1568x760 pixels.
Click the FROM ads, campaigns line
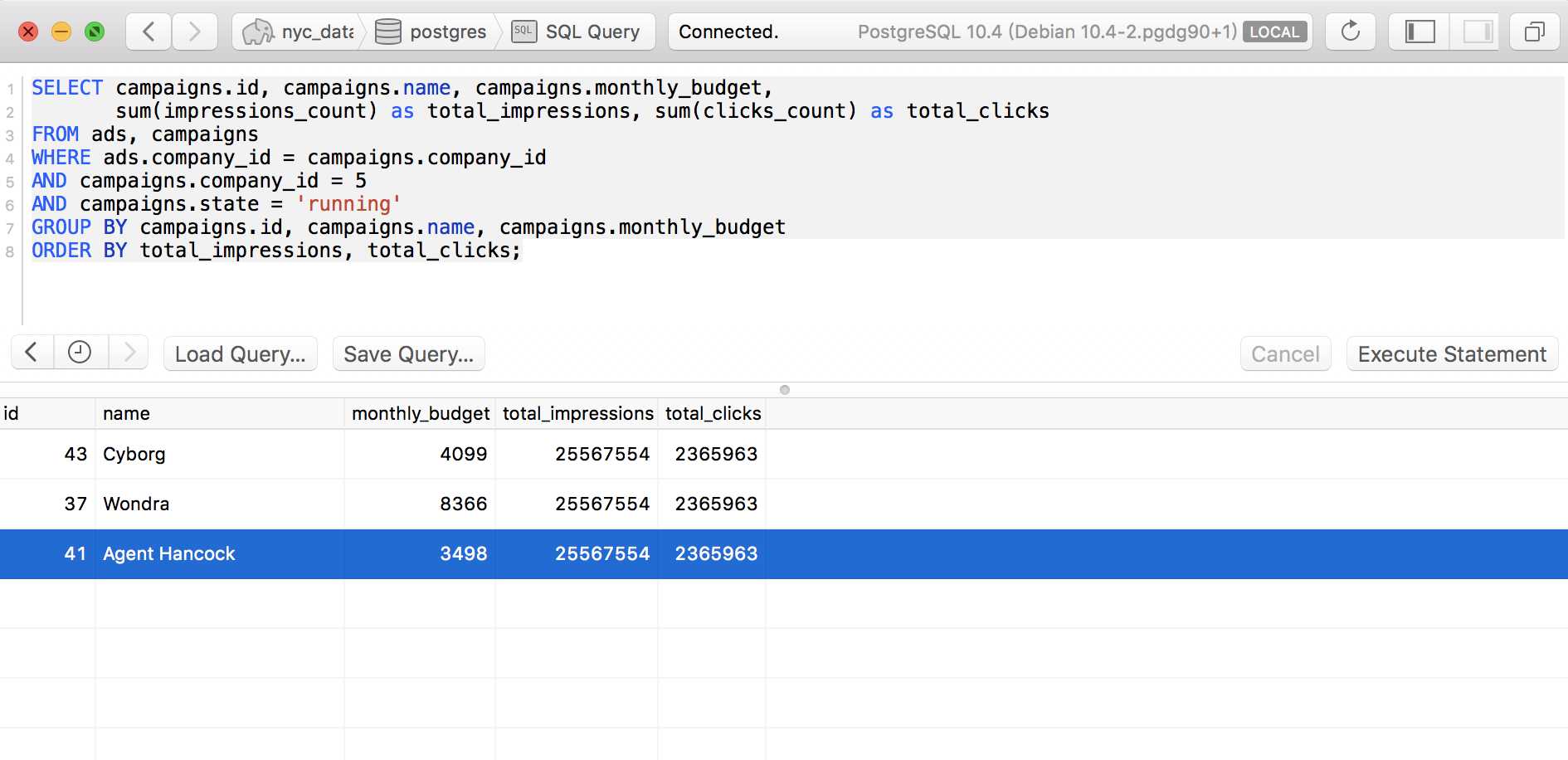[145, 134]
